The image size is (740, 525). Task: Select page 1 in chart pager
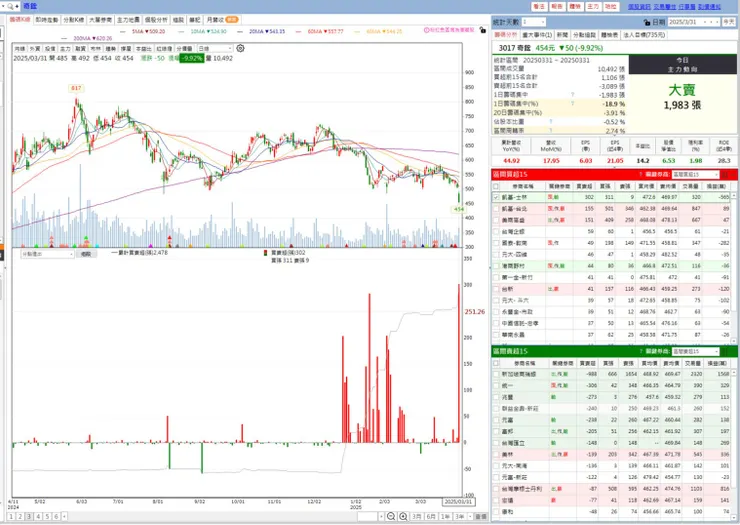tap(11, 517)
